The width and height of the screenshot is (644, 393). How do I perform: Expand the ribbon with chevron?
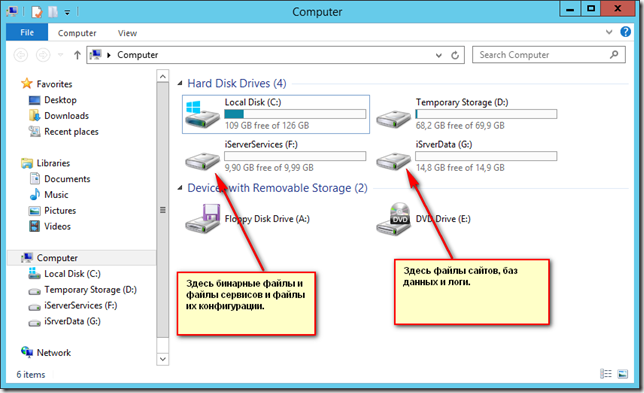609,32
